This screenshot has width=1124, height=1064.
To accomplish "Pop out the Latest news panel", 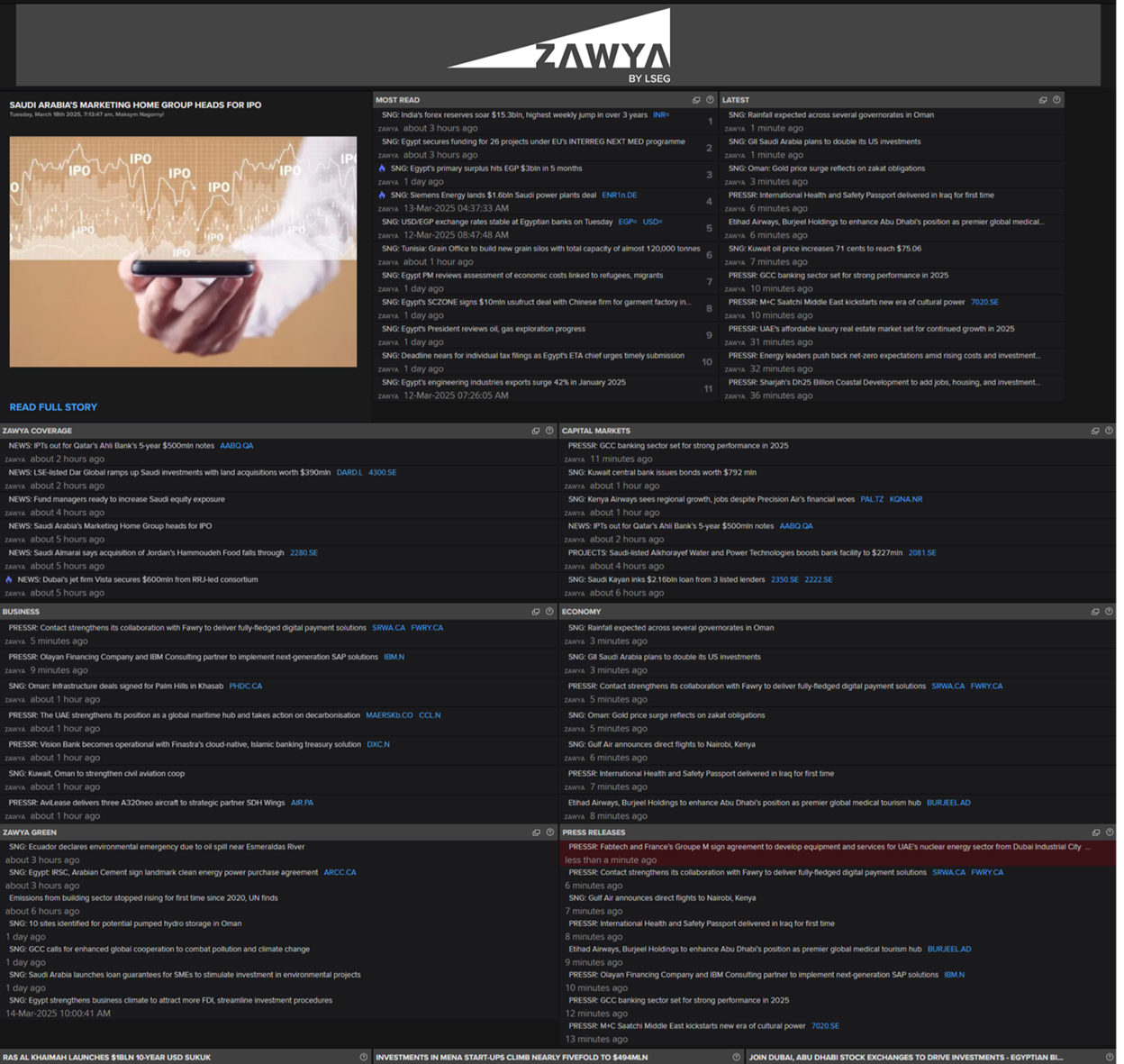I will (1043, 100).
